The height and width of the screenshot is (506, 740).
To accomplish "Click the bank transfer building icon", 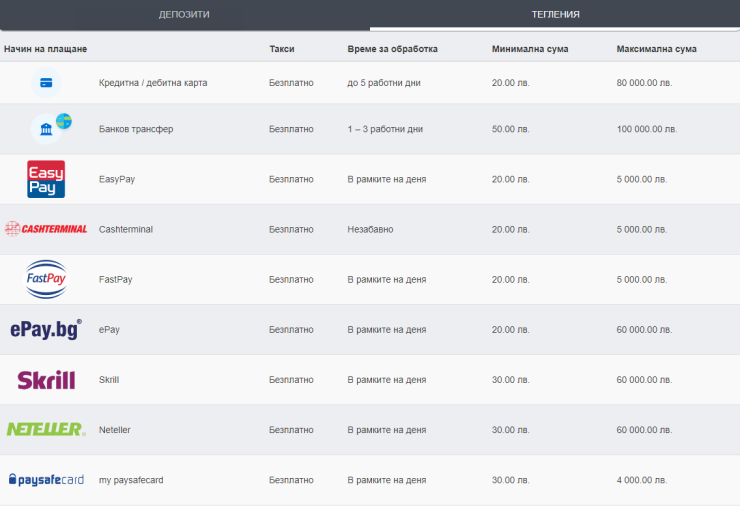I will coord(46,129).
